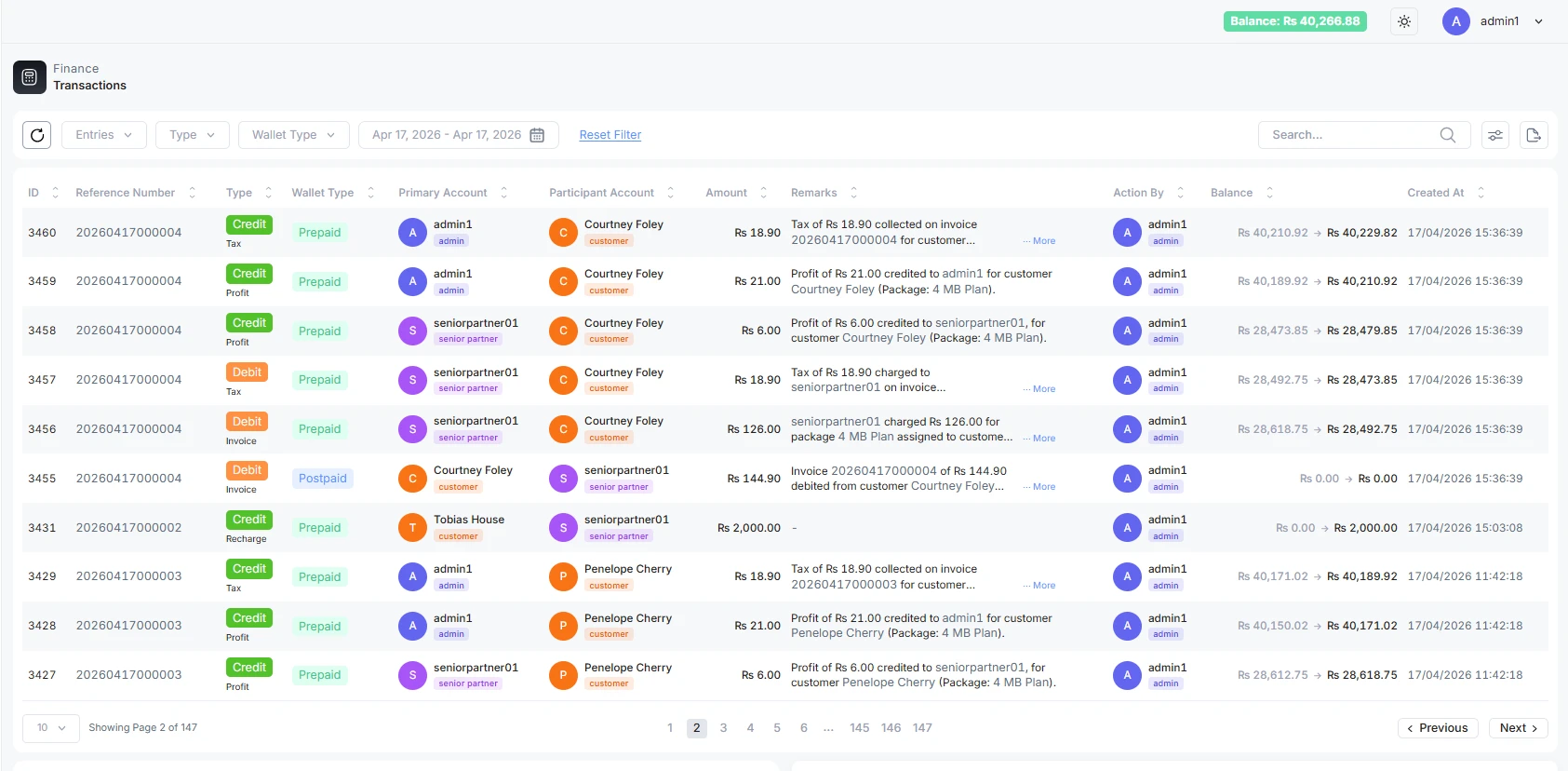Viewport: 1568px width, 771px height.
Task: Jump to page 147
Action: [922, 728]
